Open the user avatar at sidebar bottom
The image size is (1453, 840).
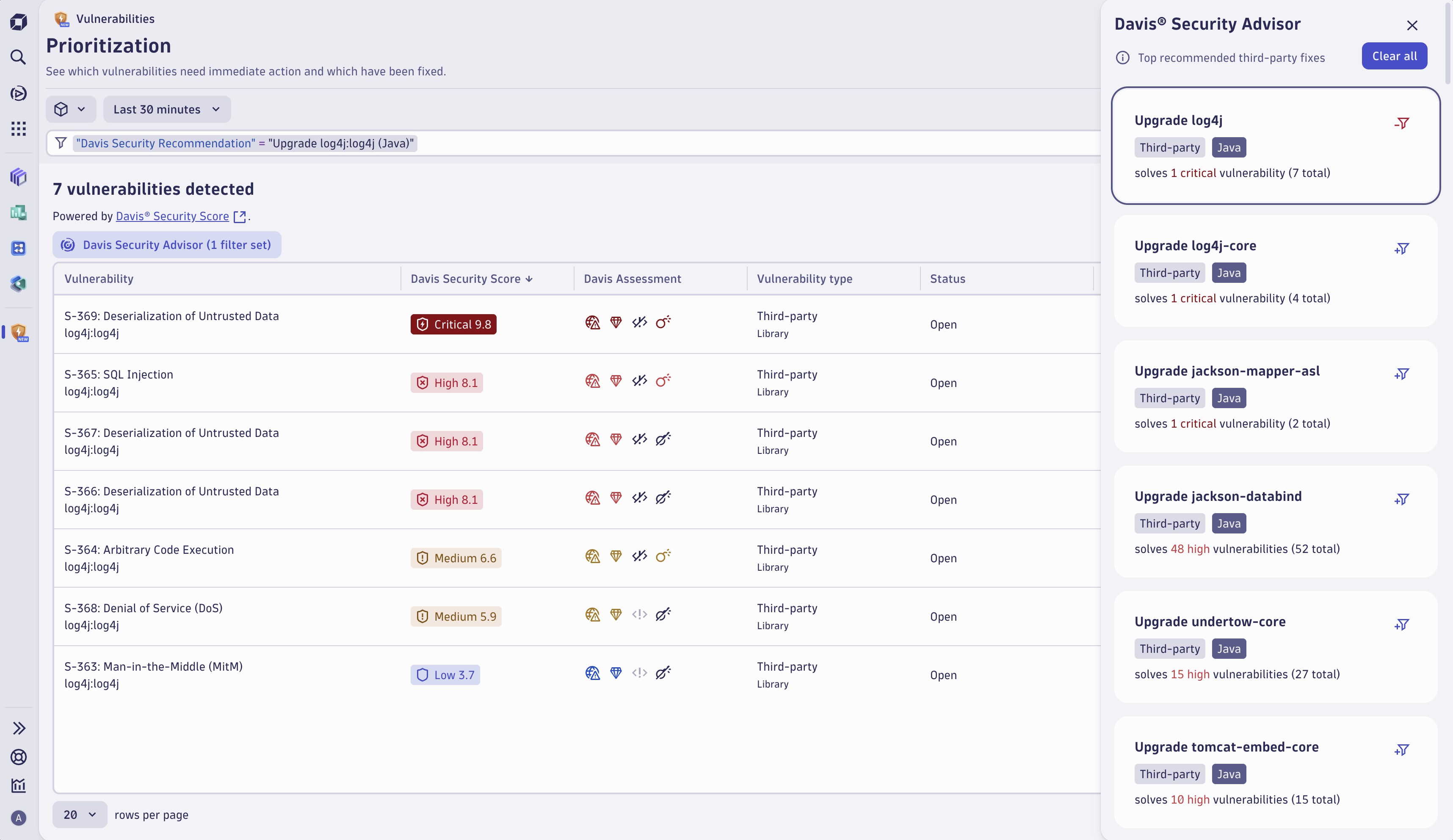click(x=19, y=818)
